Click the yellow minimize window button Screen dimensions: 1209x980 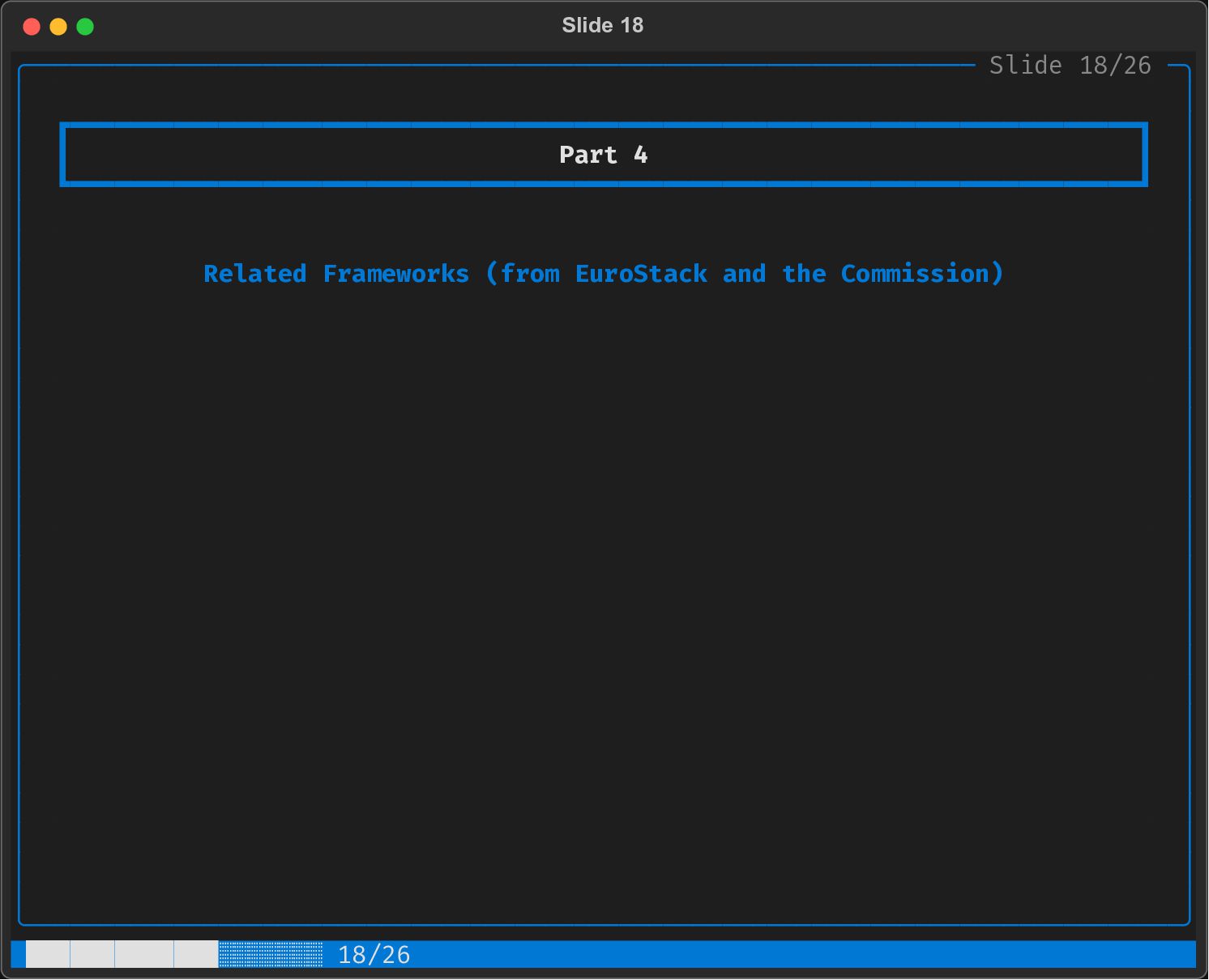[58, 27]
